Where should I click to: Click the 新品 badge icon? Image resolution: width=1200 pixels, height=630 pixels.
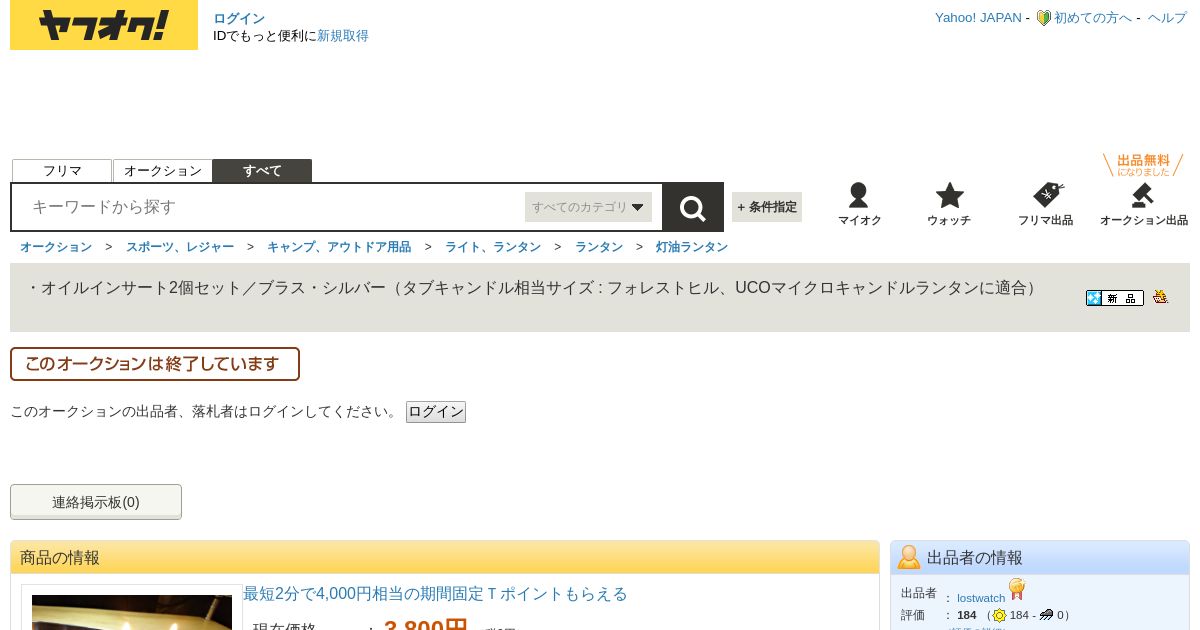(1115, 298)
